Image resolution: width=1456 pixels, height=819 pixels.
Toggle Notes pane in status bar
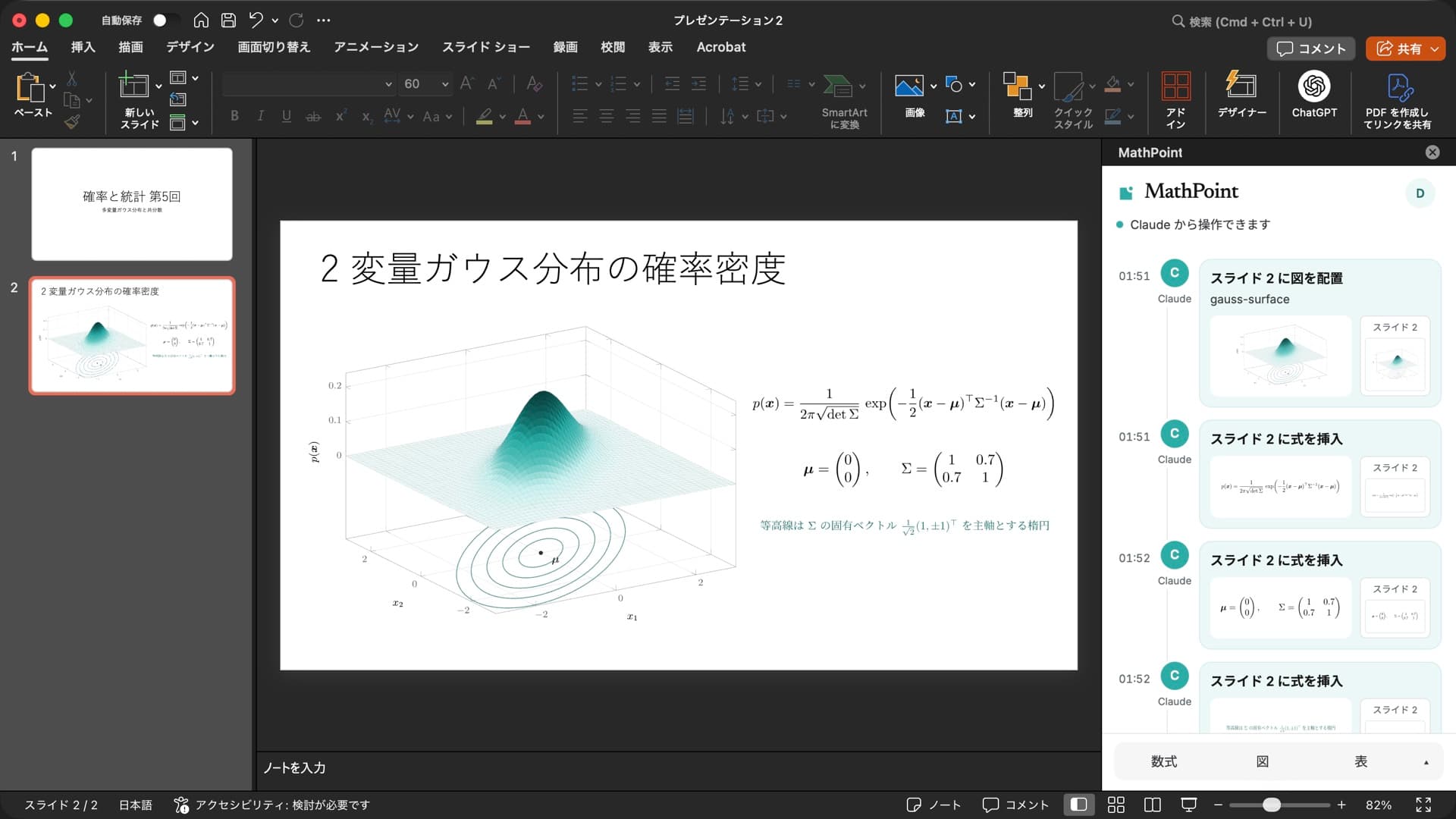point(934,805)
